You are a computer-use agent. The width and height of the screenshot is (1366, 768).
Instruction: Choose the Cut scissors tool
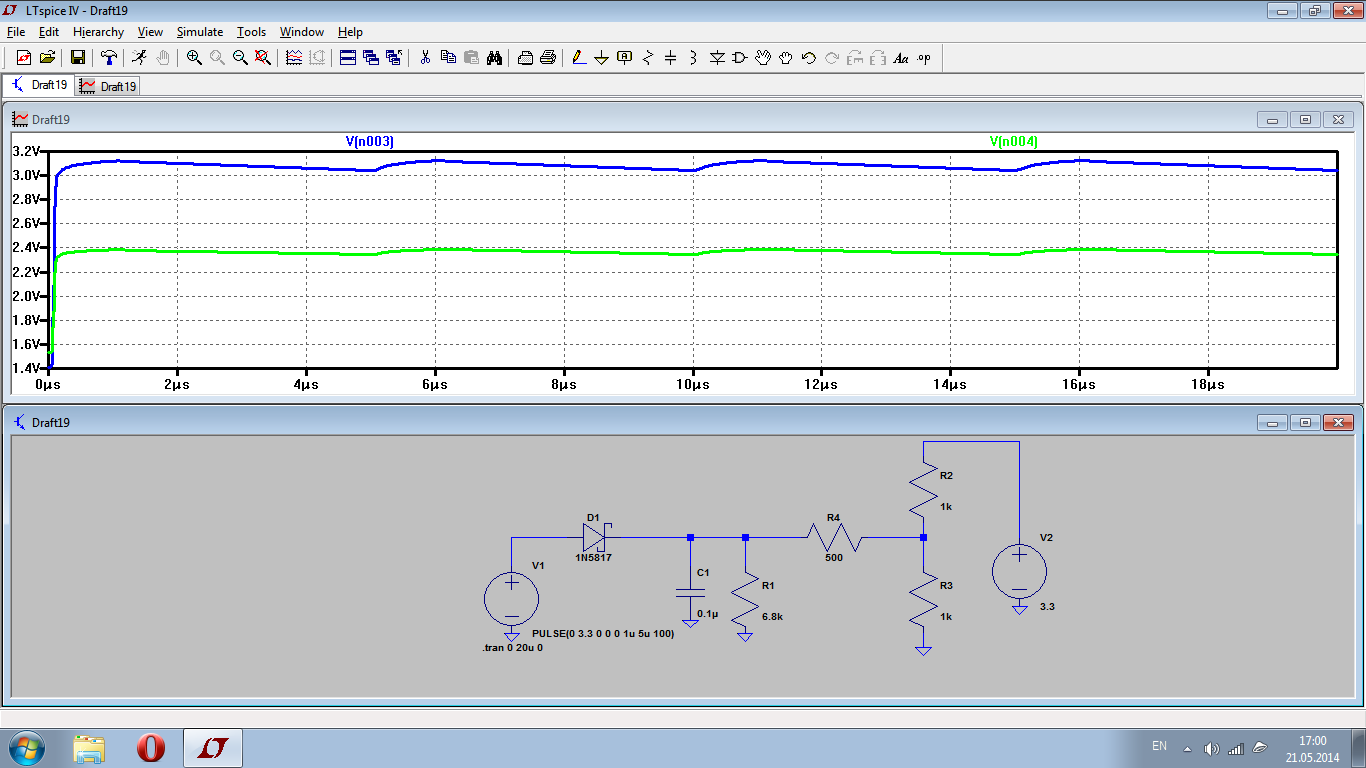425,58
